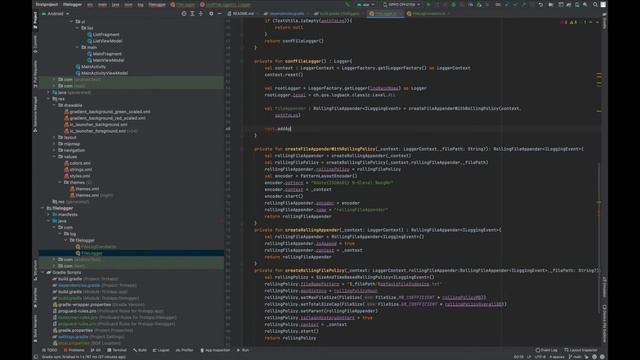Switch to the README.md editor tab
The height and width of the screenshot is (360, 640).
(x=241, y=13)
